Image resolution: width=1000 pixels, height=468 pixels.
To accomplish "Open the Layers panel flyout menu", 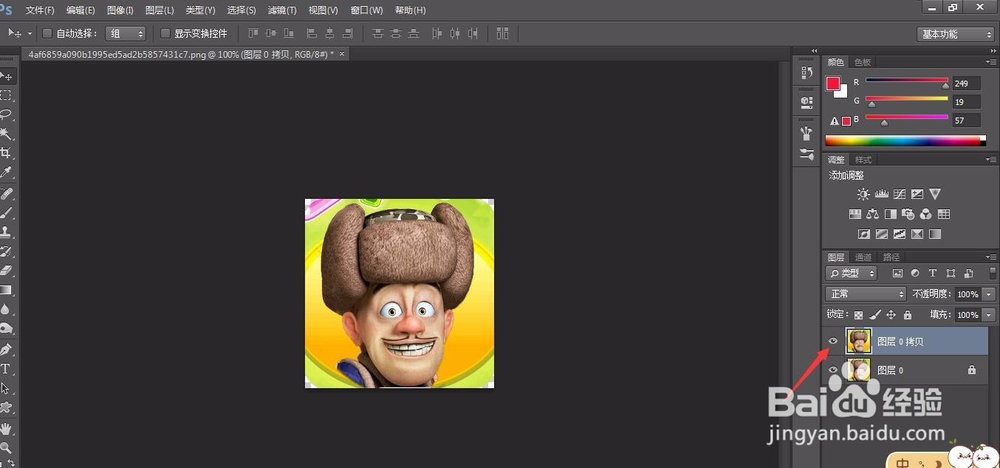I will (990, 257).
